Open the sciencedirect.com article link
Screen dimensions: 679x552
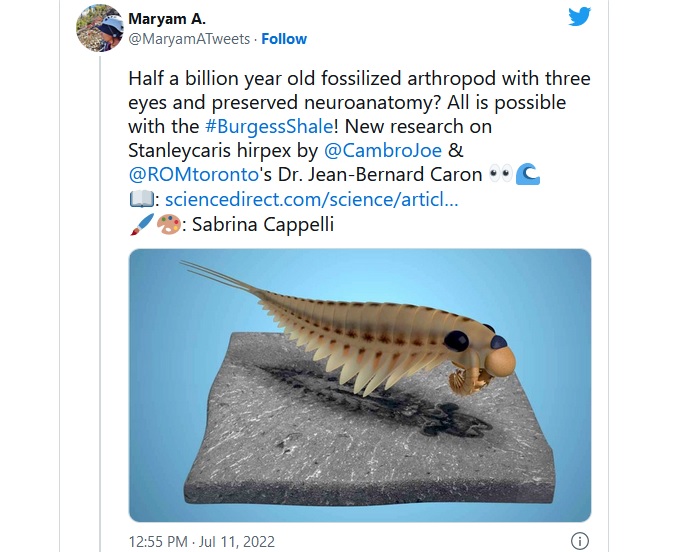pos(311,199)
